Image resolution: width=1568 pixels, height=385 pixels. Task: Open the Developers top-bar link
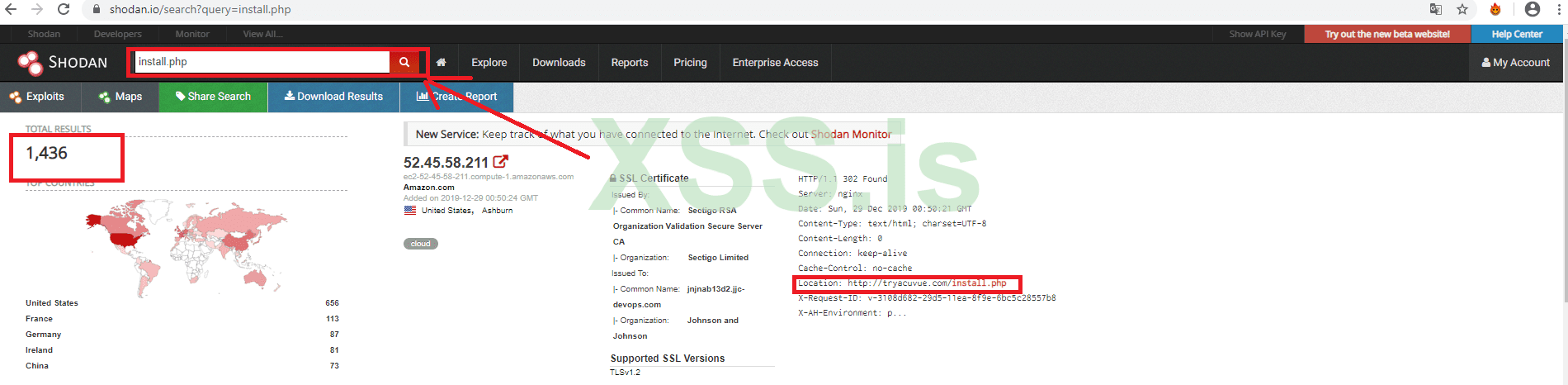(117, 34)
